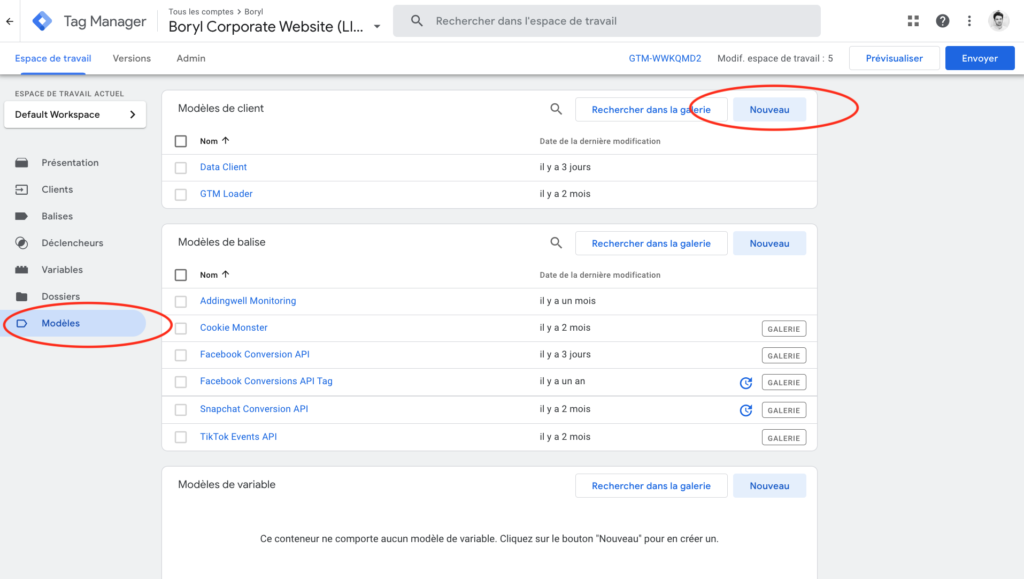Check the Data Client row checkbox
The width and height of the screenshot is (1024, 579).
coord(181,168)
